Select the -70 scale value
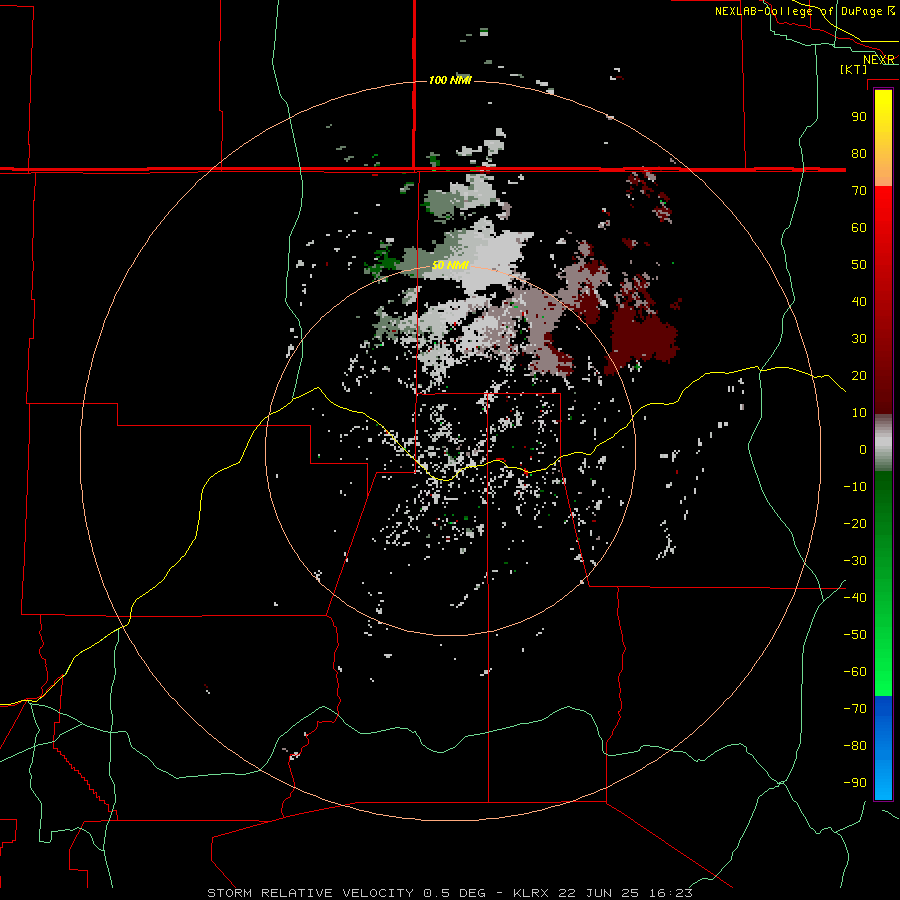This screenshot has width=900, height=900. point(855,709)
